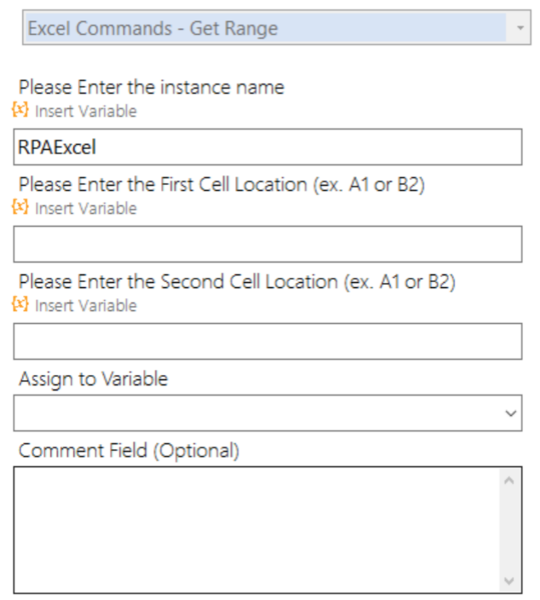540x600 pixels.
Task: Click Insert Variable link for instance name
Action: [86, 111]
